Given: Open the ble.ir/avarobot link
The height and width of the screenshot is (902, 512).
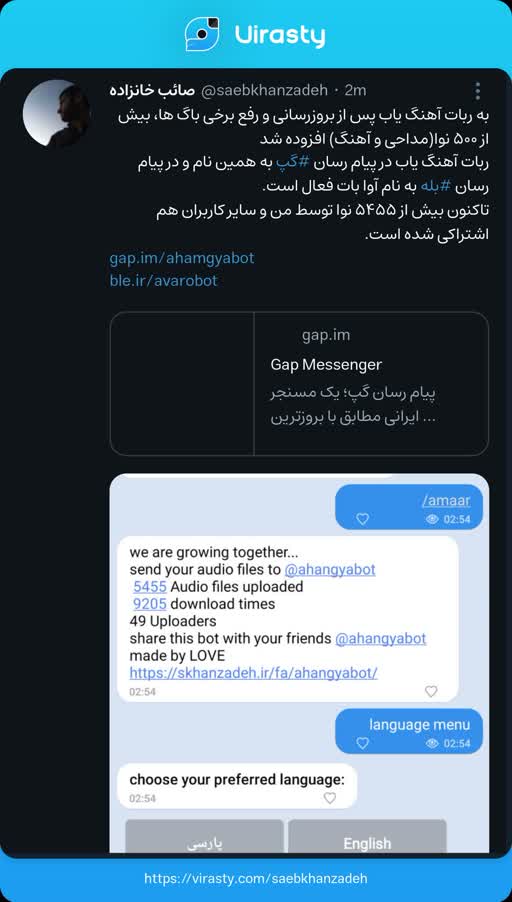Looking at the screenshot, I should tap(163, 281).
